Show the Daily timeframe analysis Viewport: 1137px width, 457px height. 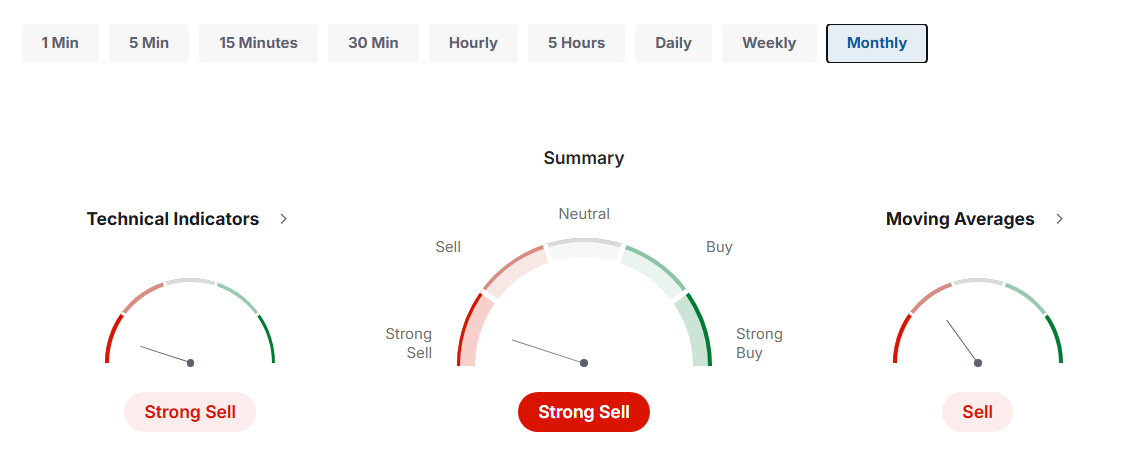(x=673, y=43)
